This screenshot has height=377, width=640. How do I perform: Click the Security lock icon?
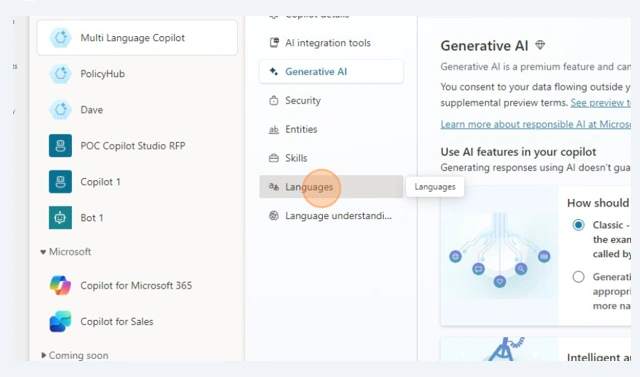273,100
